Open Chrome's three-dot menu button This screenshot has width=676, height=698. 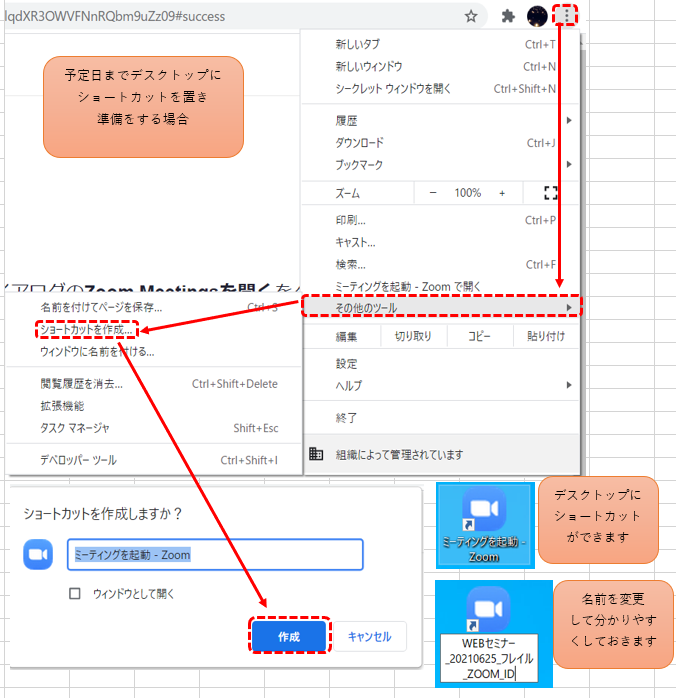(x=568, y=16)
